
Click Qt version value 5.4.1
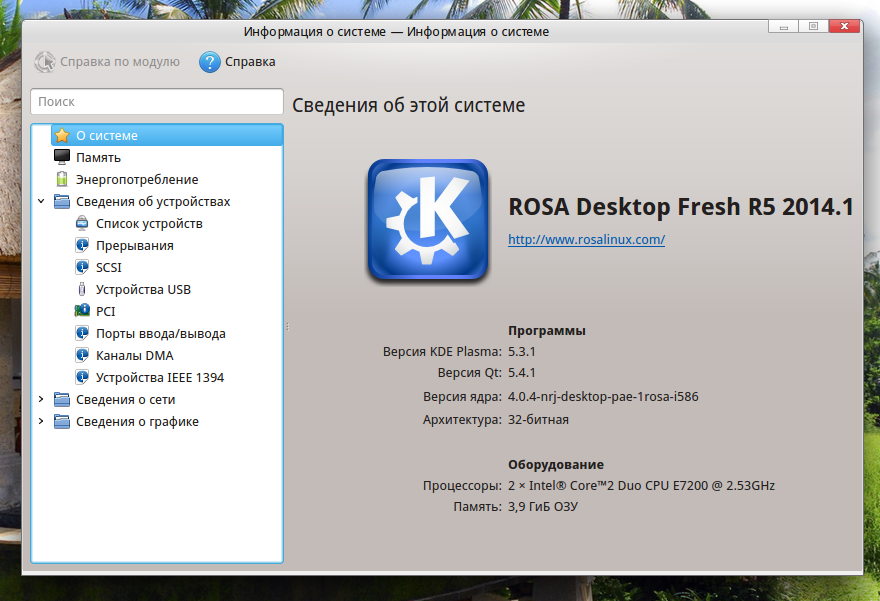521,373
